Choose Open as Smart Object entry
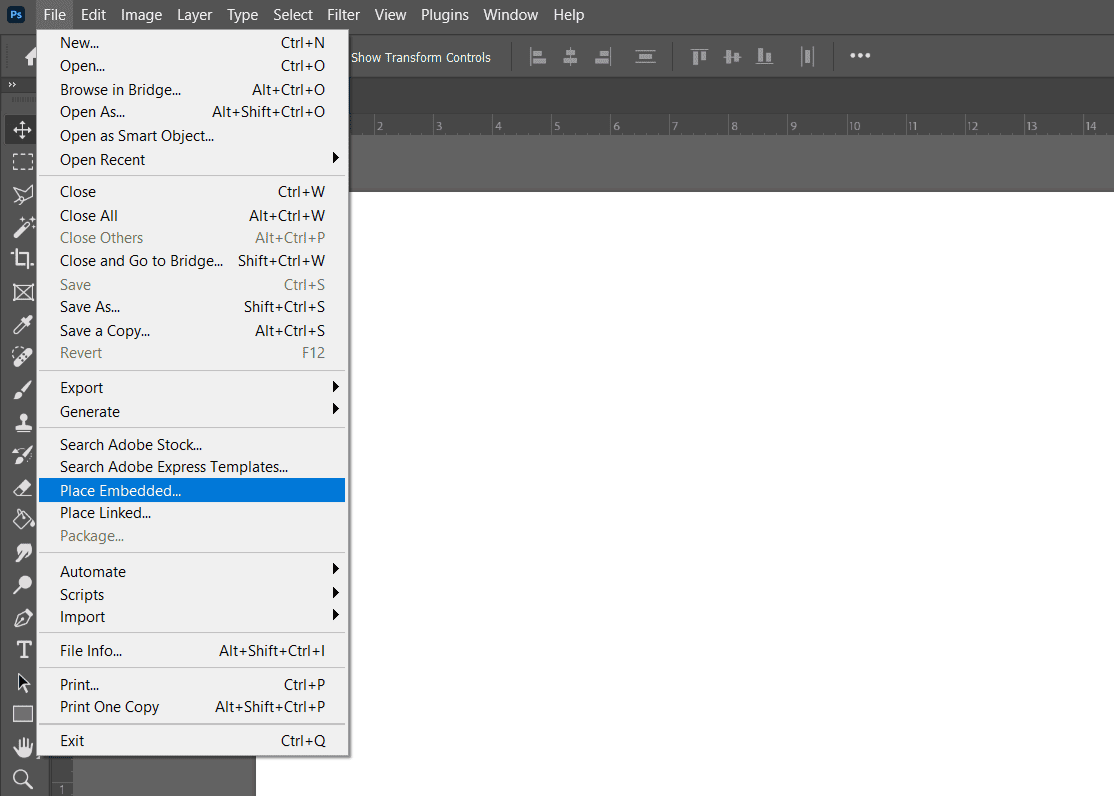Image resolution: width=1114 pixels, height=796 pixels. pos(192,136)
